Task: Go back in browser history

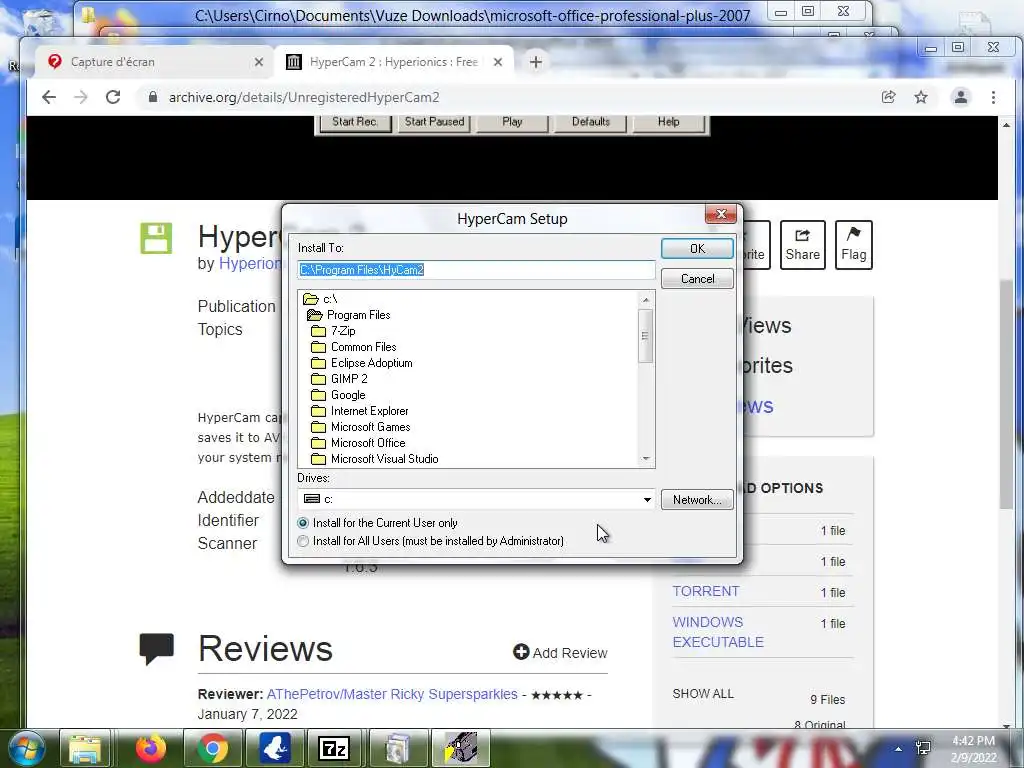Action: click(49, 97)
